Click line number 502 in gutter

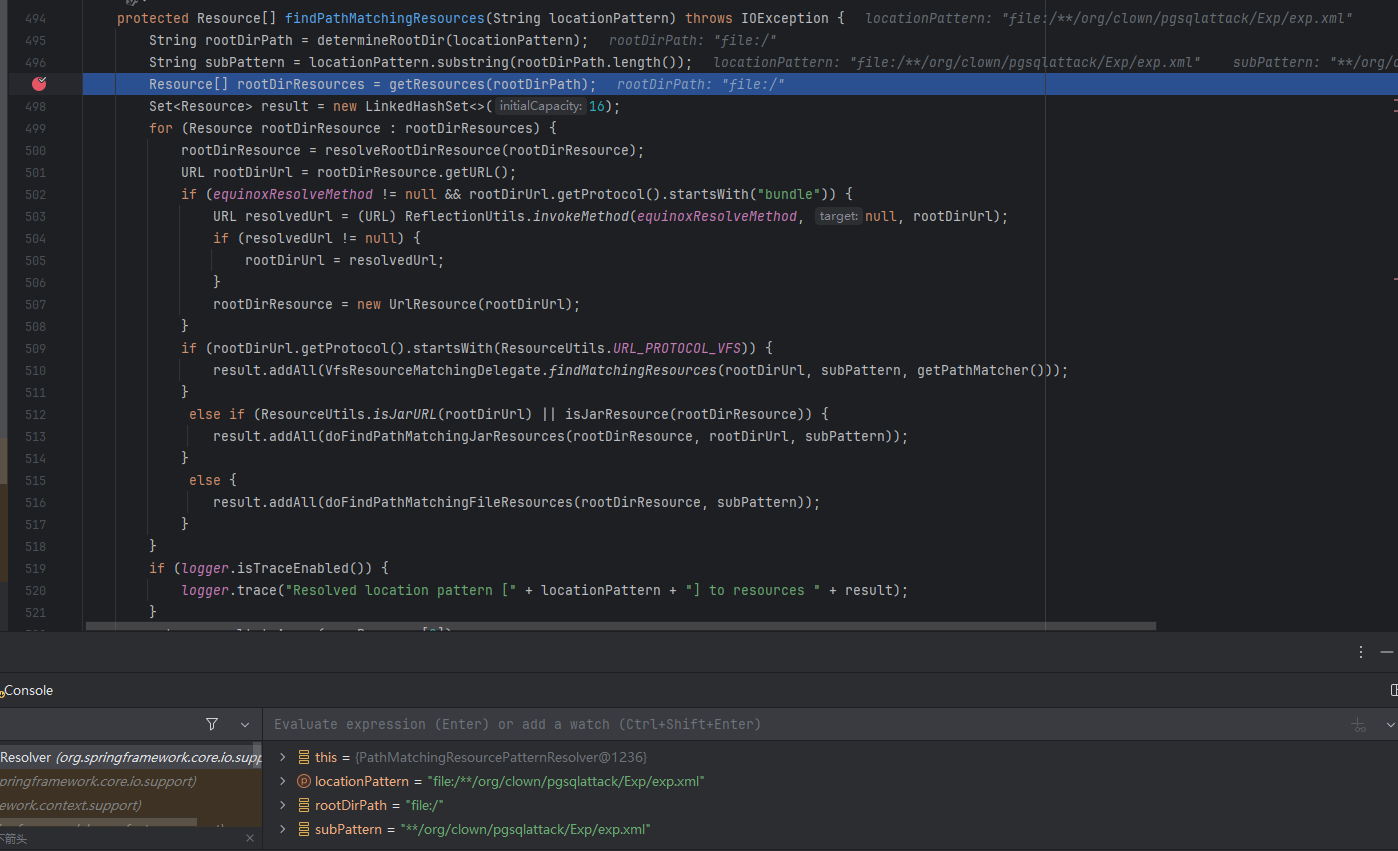pyautogui.click(x=35, y=194)
